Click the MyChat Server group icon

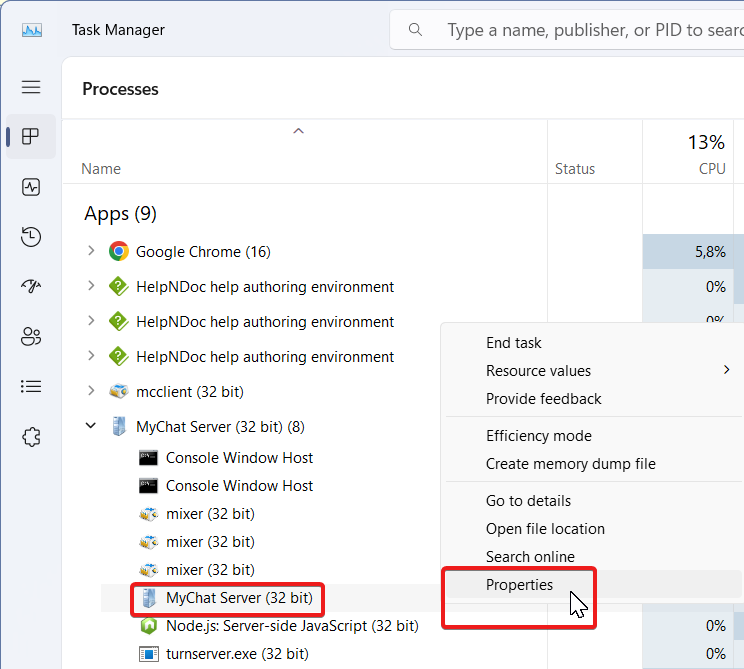click(119, 426)
